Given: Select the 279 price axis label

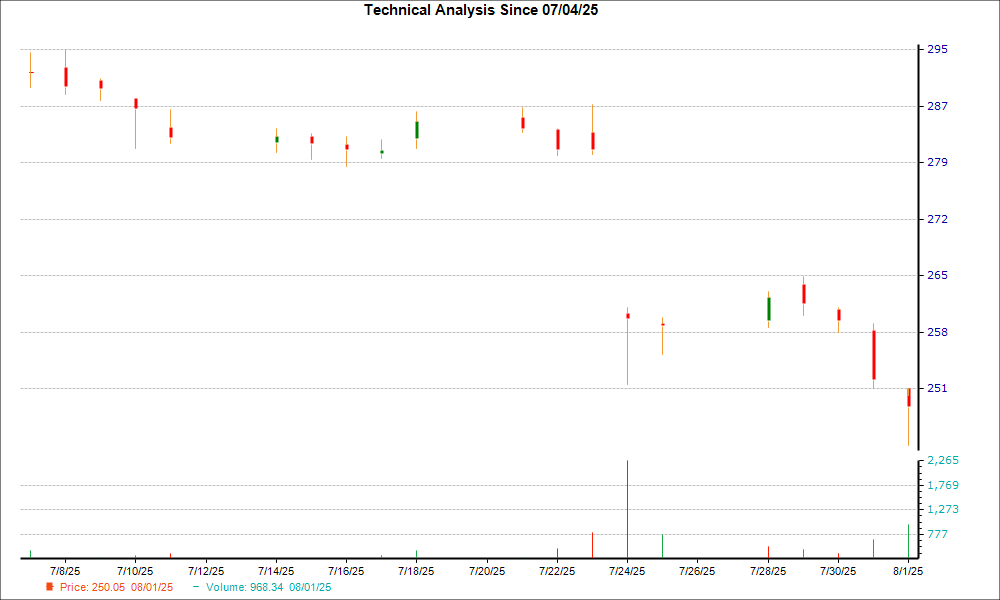Looking at the screenshot, I should (938, 162).
